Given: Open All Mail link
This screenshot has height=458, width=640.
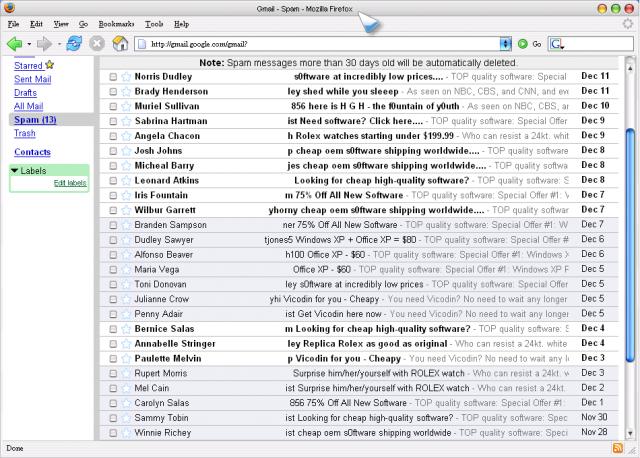Looking at the screenshot, I should point(29,106).
